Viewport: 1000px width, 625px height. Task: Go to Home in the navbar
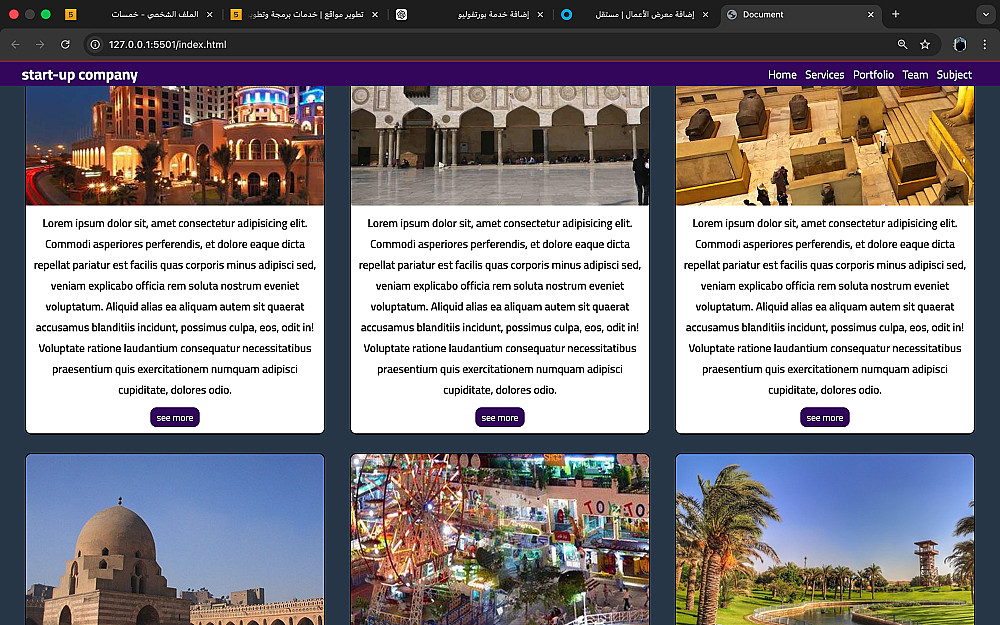pyautogui.click(x=782, y=75)
